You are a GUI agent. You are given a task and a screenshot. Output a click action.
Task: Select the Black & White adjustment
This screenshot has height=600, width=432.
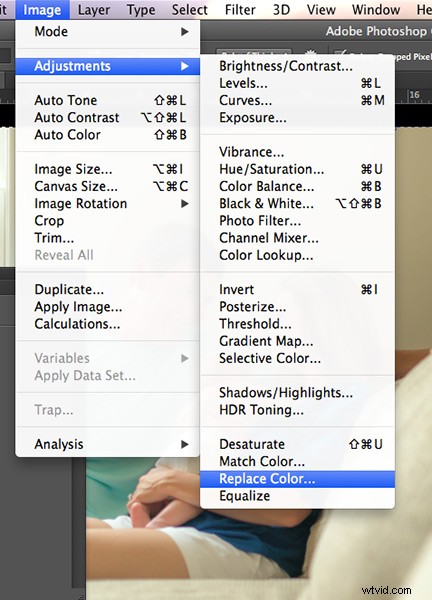(297, 204)
